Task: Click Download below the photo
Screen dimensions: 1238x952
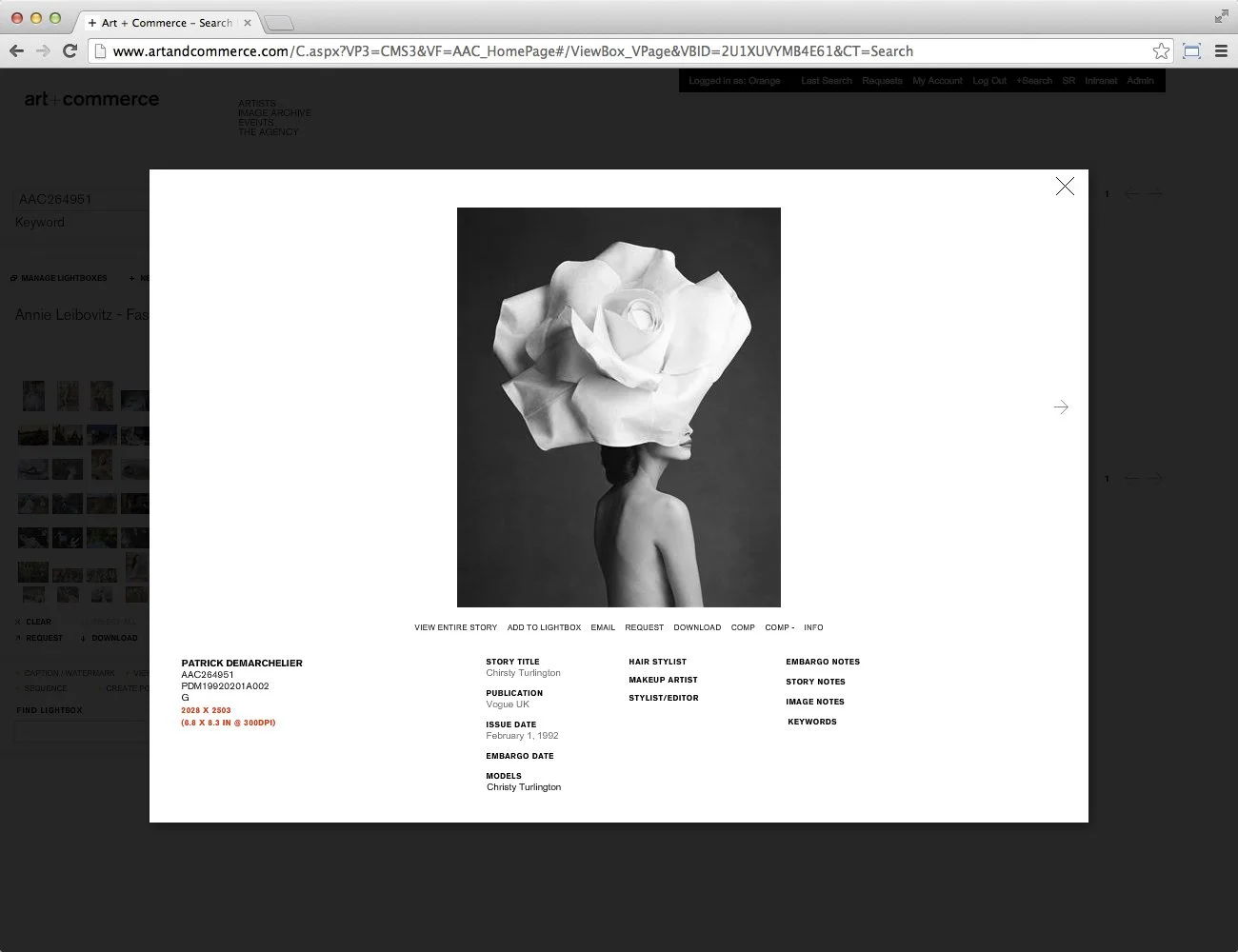Action: (x=697, y=627)
